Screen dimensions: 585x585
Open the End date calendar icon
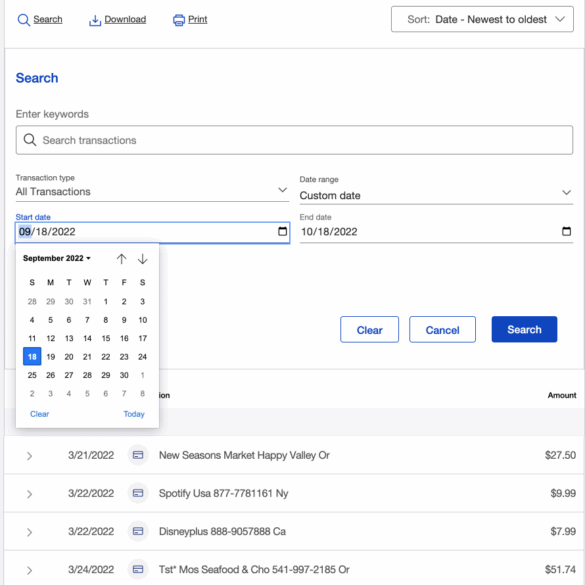pos(566,231)
